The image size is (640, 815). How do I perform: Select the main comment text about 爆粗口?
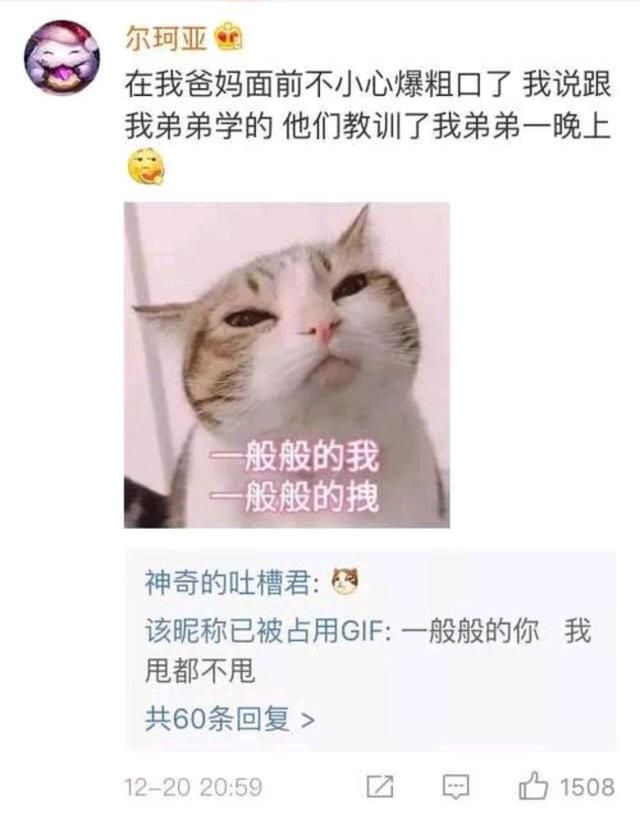[368, 106]
